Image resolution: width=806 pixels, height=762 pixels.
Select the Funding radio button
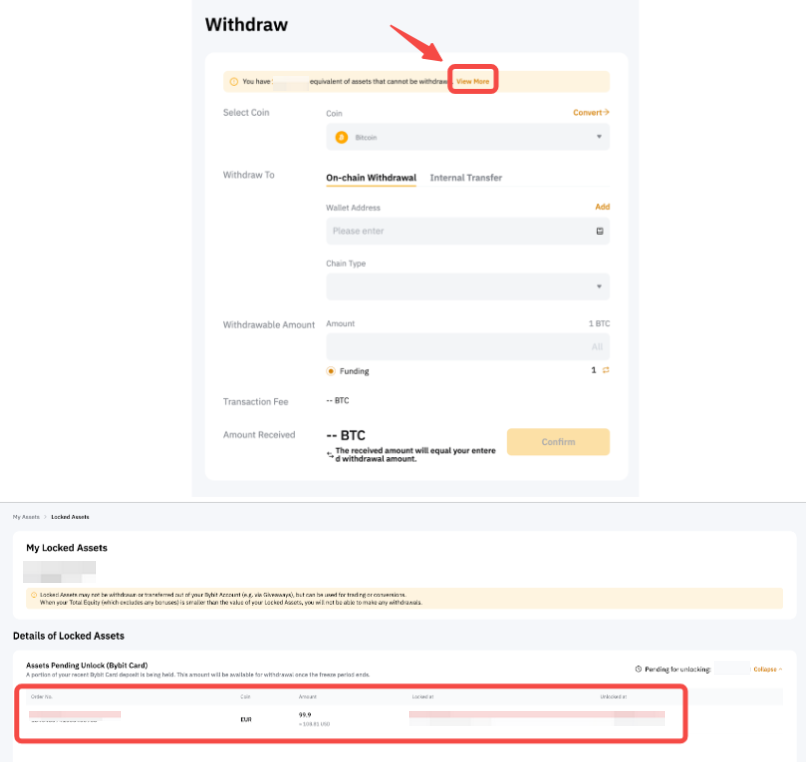click(x=331, y=371)
